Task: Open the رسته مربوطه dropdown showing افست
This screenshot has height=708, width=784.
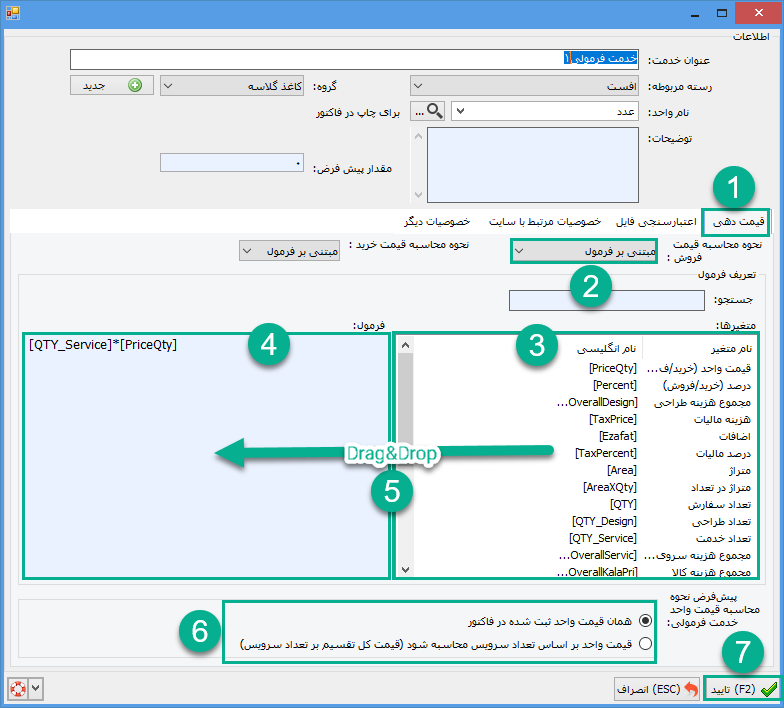Action: (x=524, y=87)
